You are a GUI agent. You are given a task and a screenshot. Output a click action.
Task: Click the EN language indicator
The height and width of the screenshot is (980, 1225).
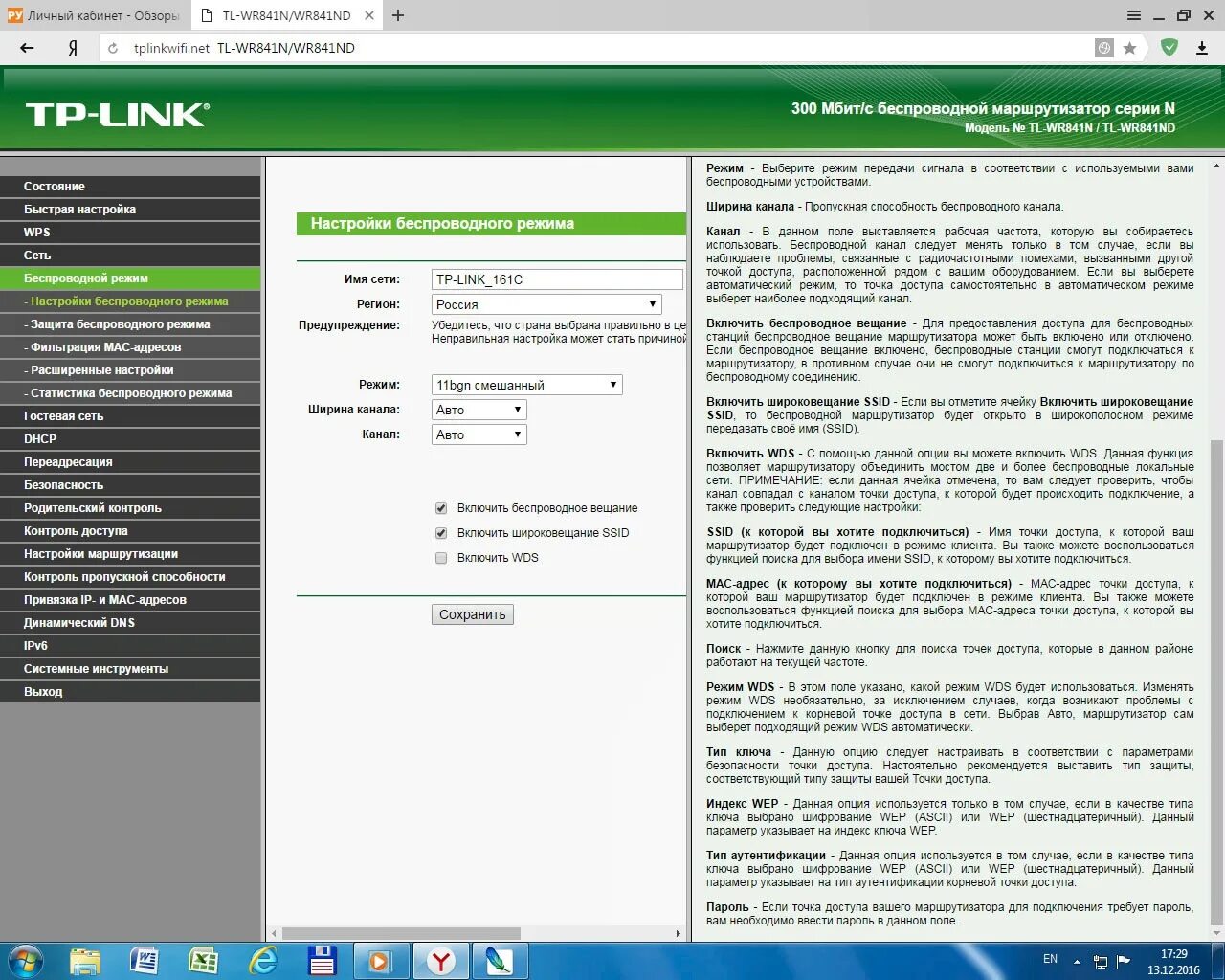pos(1050,959)
